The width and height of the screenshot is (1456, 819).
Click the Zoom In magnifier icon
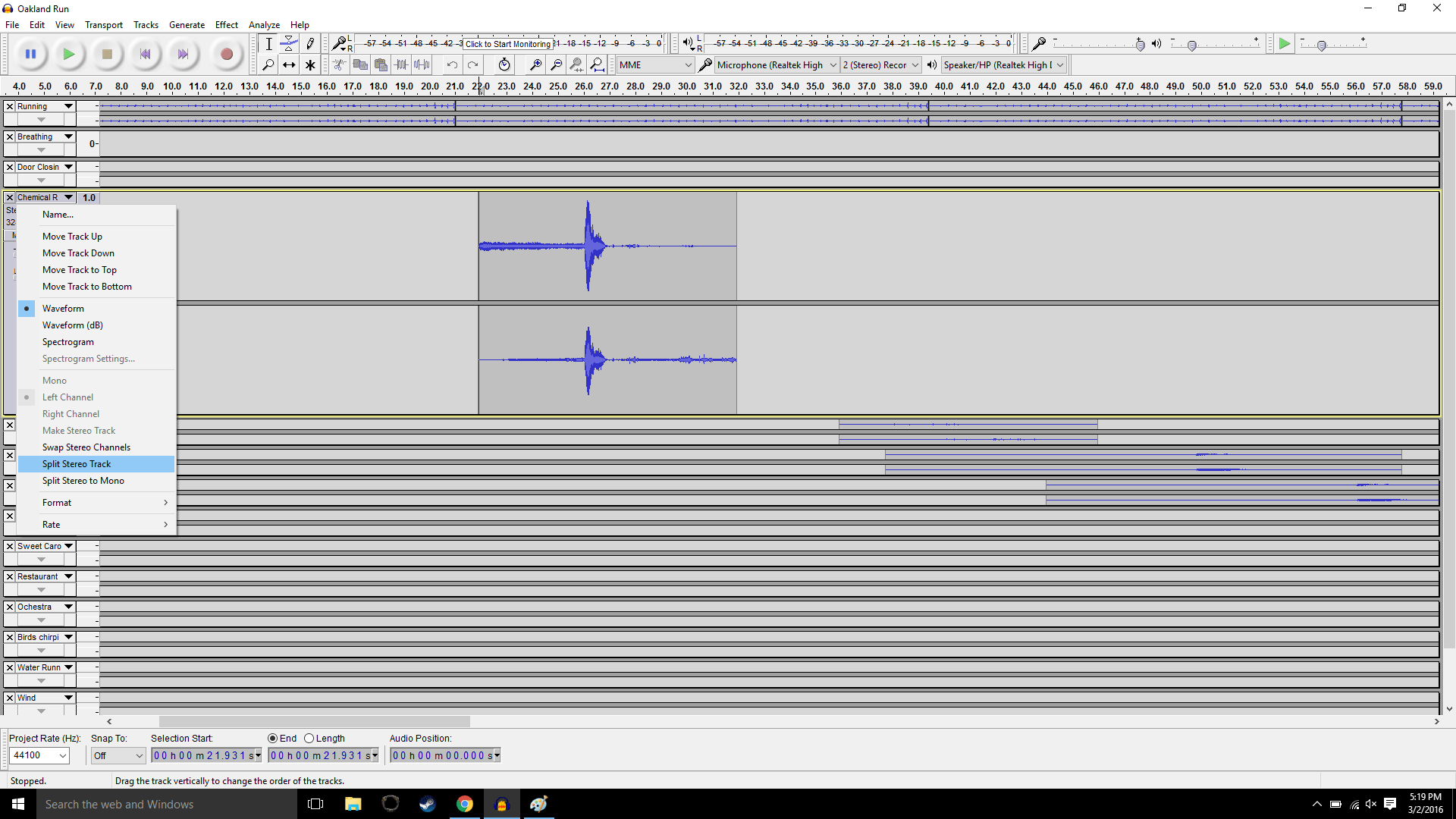pos(535,64)
